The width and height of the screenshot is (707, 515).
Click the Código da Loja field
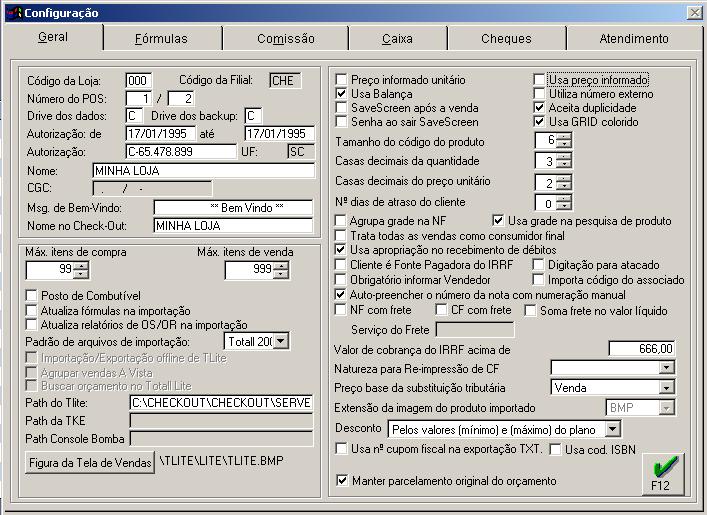[x=138, y=81]
